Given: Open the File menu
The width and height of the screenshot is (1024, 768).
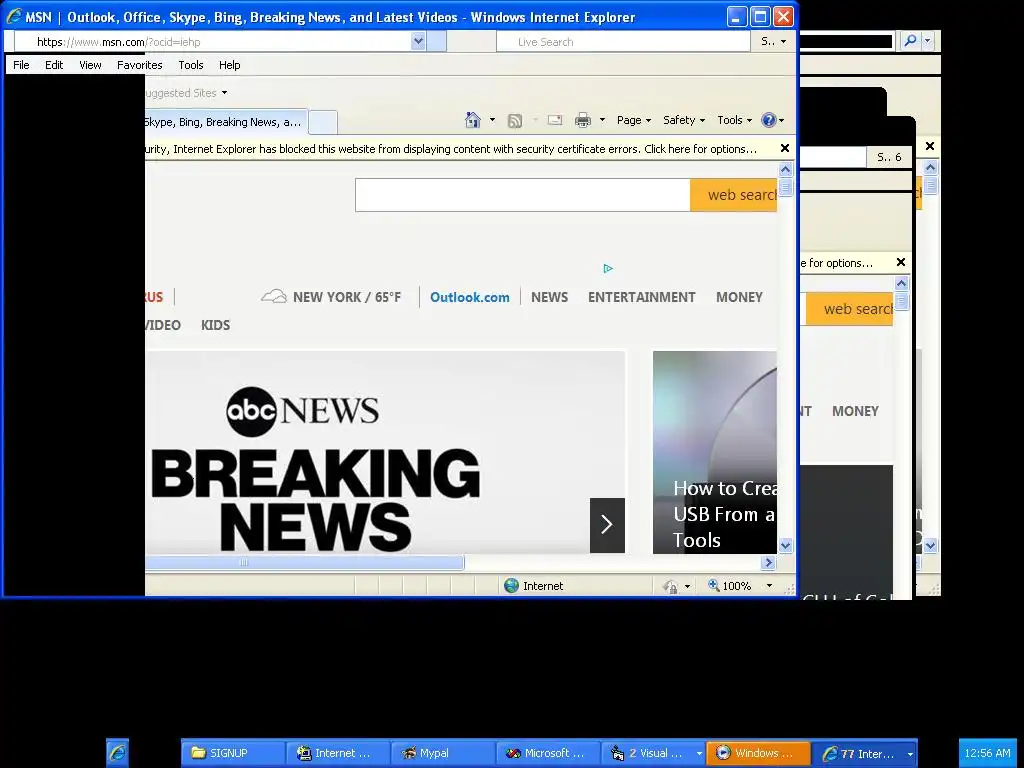Looking at the screenshot, I should (21, 65).
